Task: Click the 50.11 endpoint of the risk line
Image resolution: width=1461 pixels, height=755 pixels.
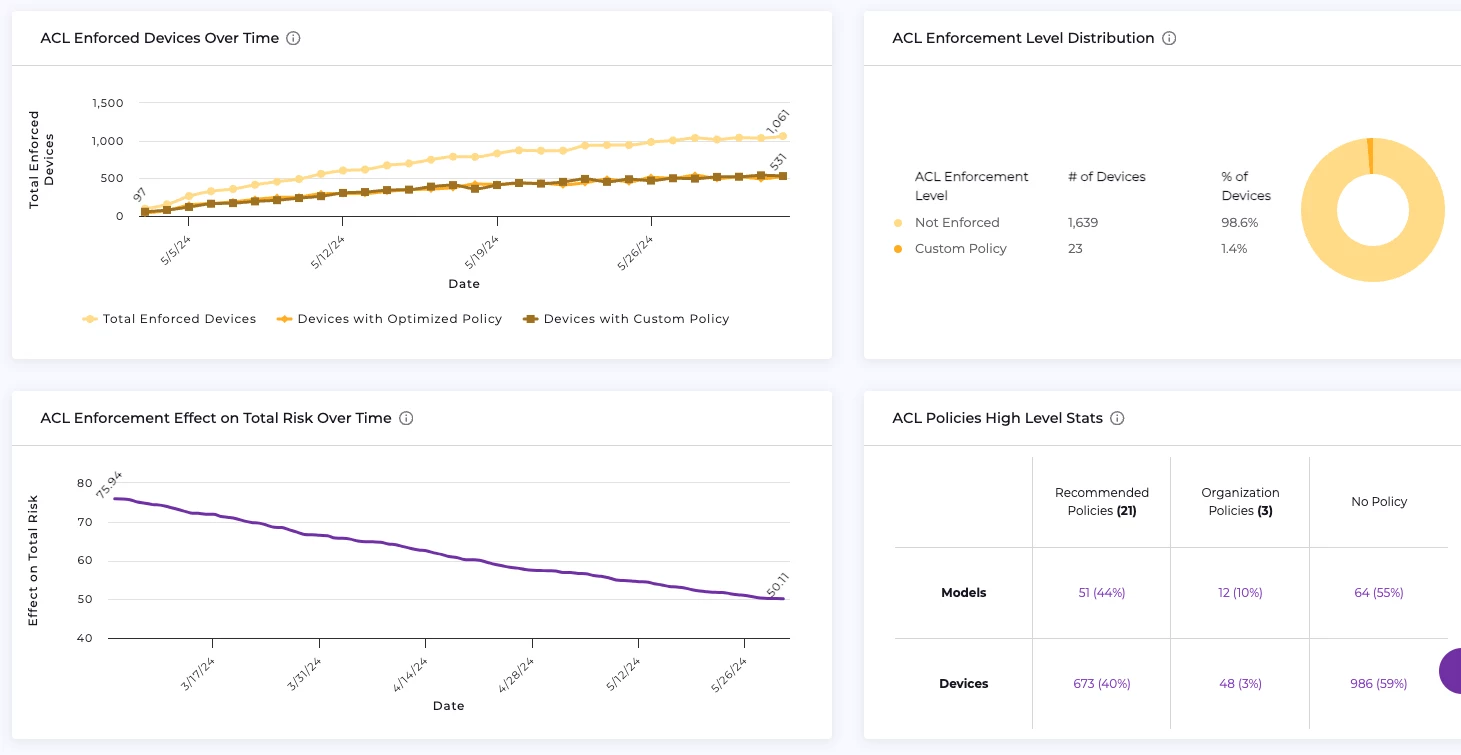Action: pyautogui.click(x=782, y=599)
